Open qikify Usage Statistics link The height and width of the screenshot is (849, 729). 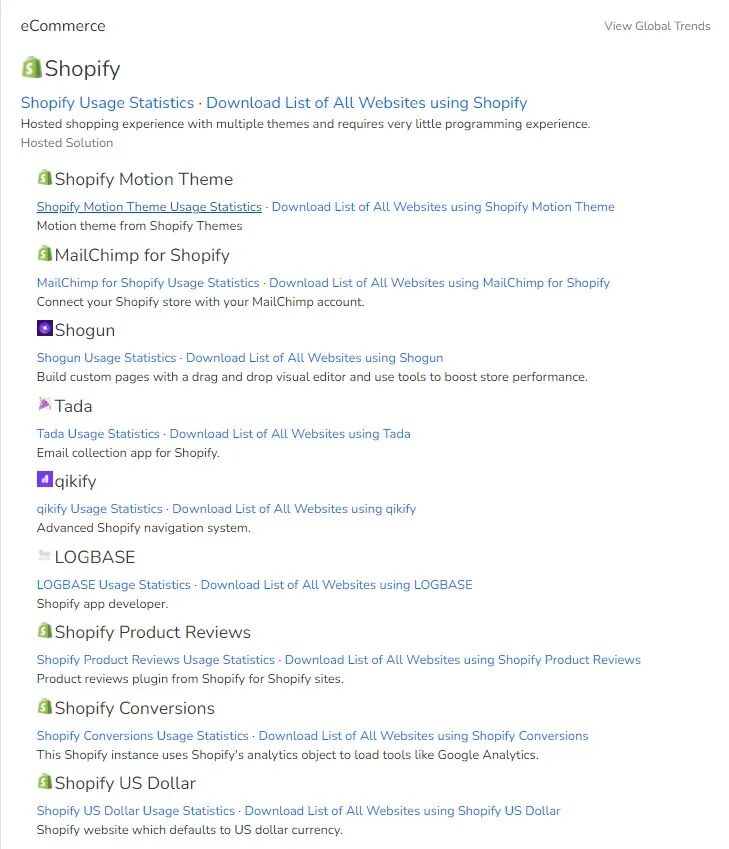point(100,509)
